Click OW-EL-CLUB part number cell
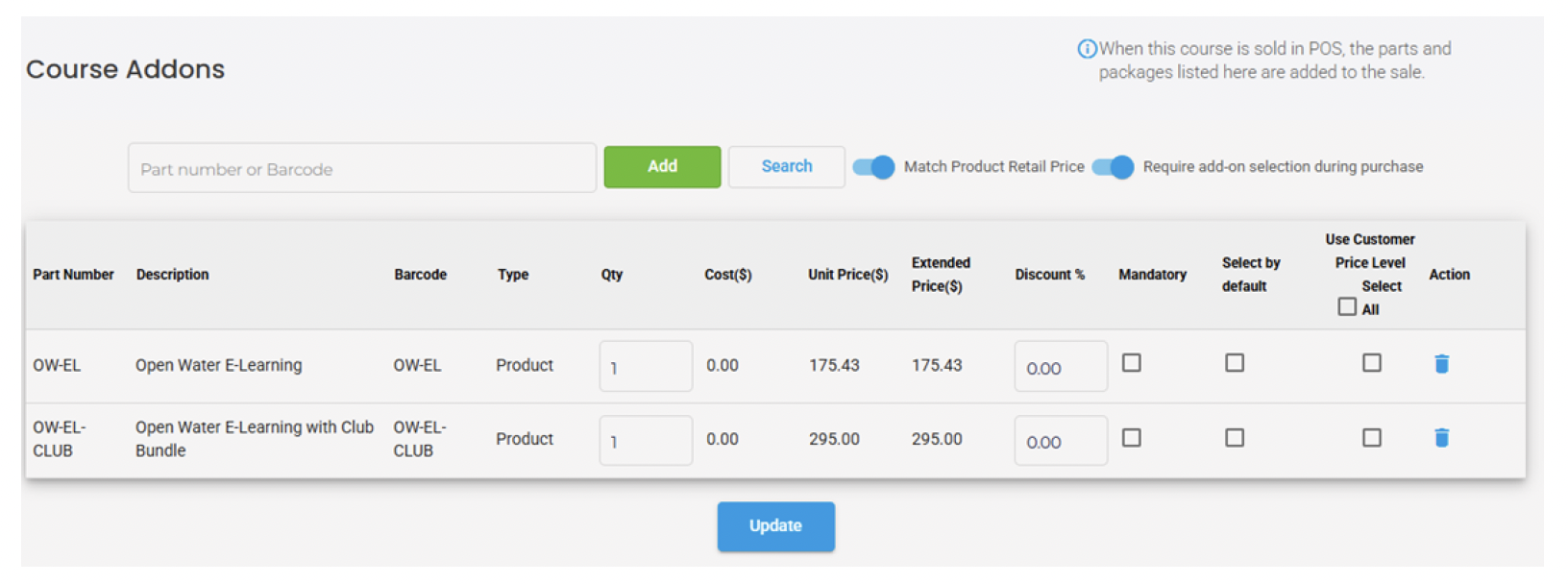Viewport: 1568px width, 584px height. click(x=60, y=439)
